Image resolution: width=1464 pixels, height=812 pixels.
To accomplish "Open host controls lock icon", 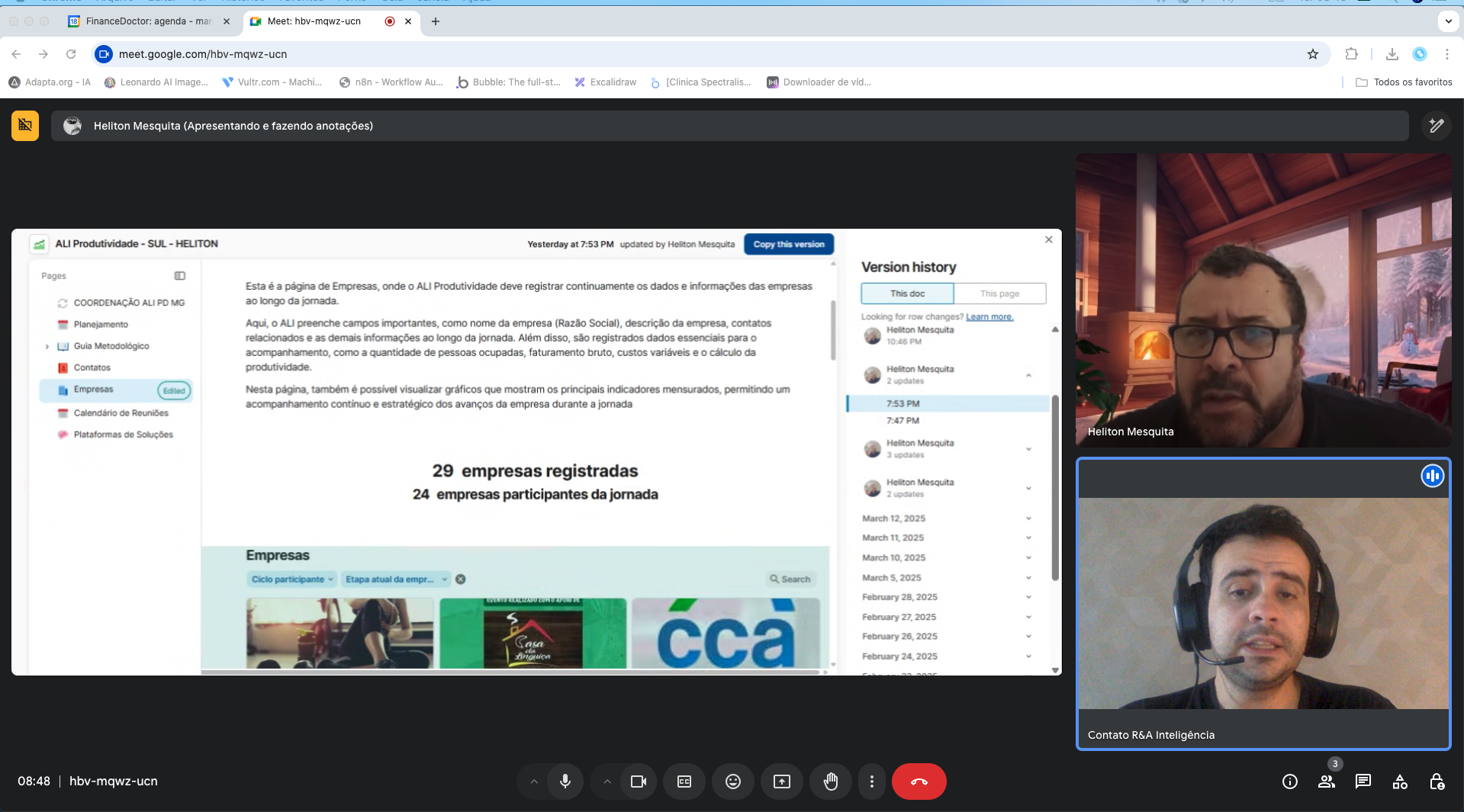I will click(1437, 782).
